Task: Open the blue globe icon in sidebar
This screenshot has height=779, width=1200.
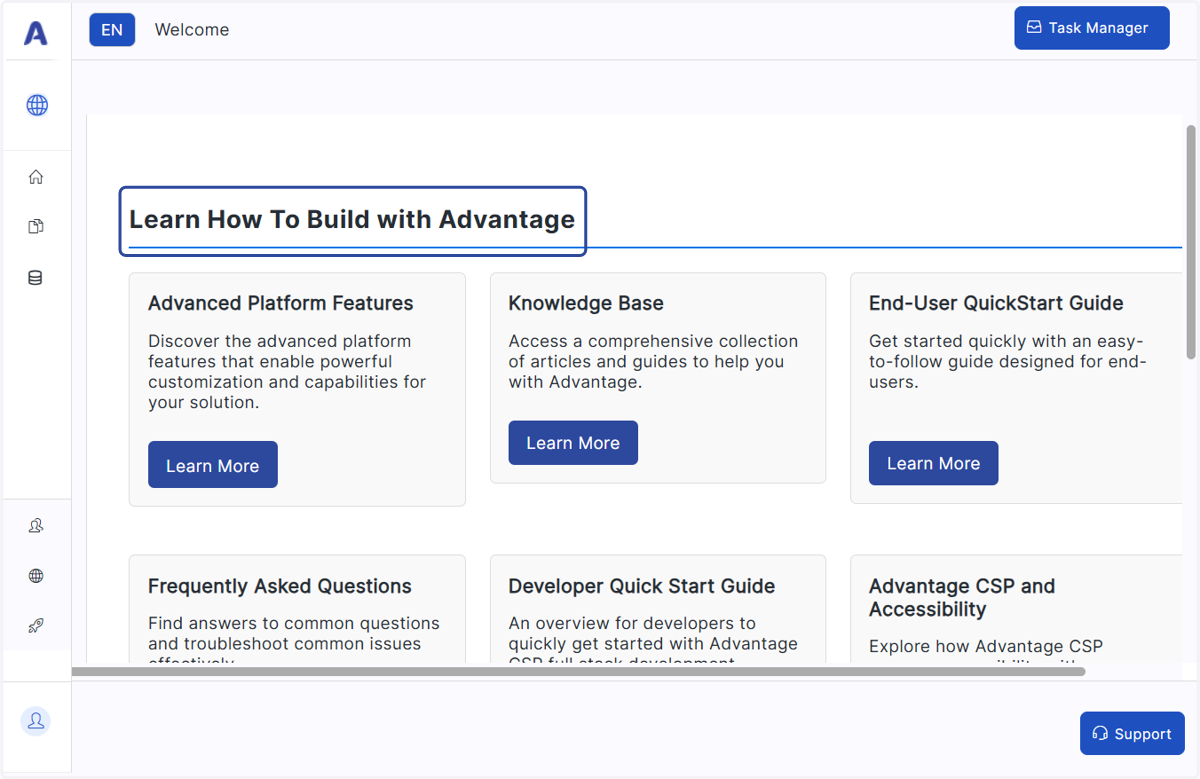Action: (x=37, y=105)
